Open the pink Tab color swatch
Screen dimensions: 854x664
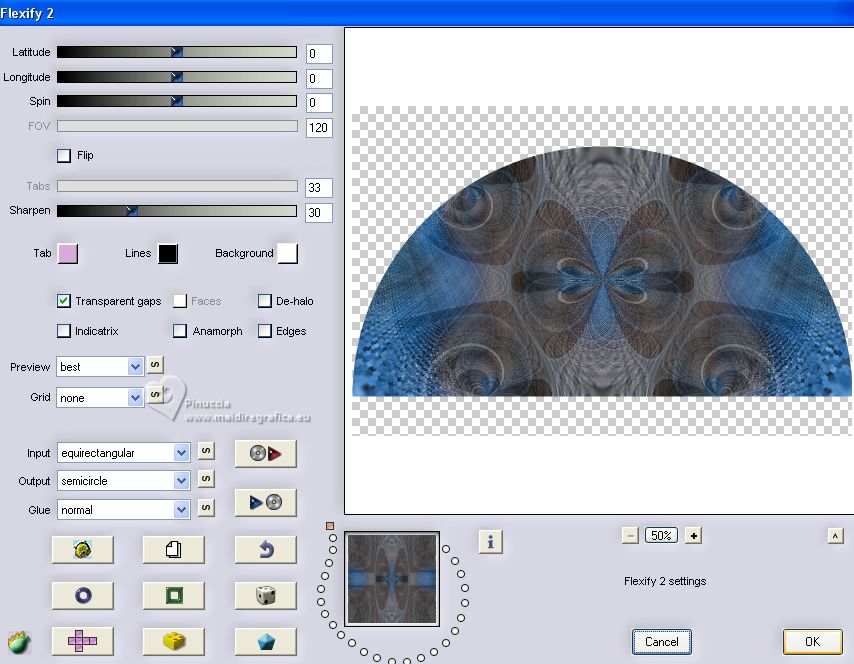coord(68,254)
